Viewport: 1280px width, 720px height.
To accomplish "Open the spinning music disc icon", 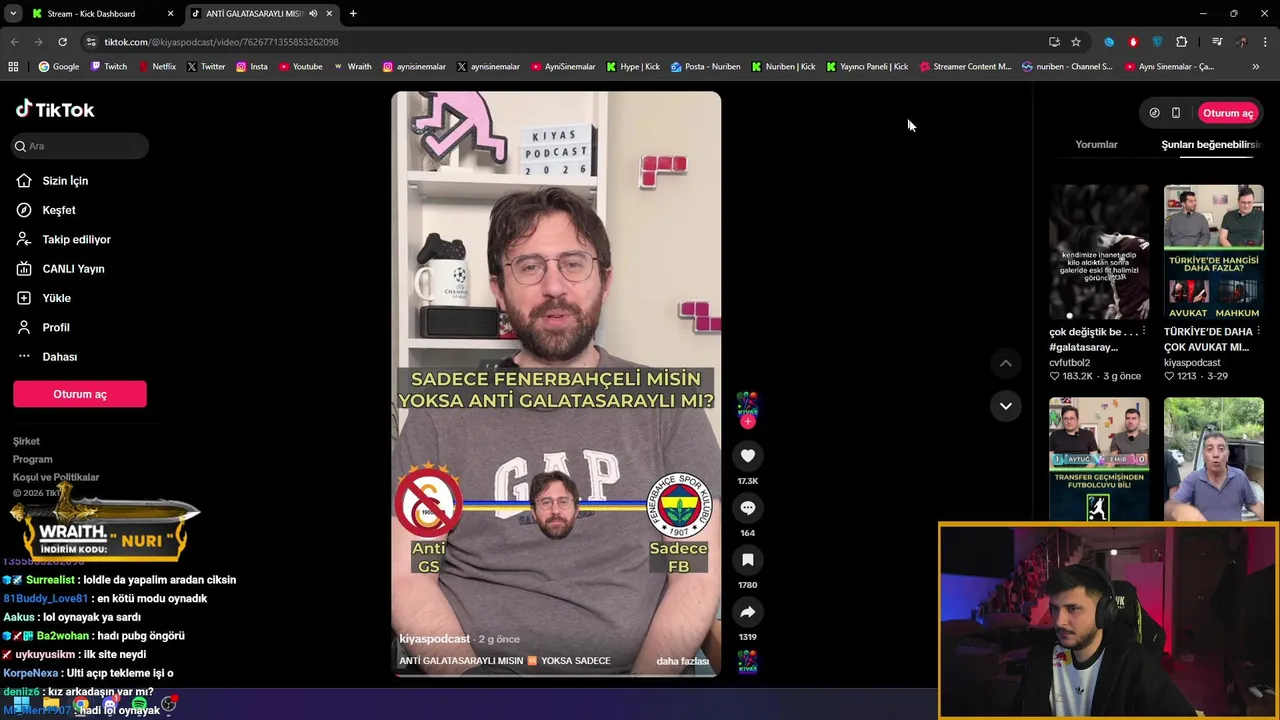I will (747, 662).
